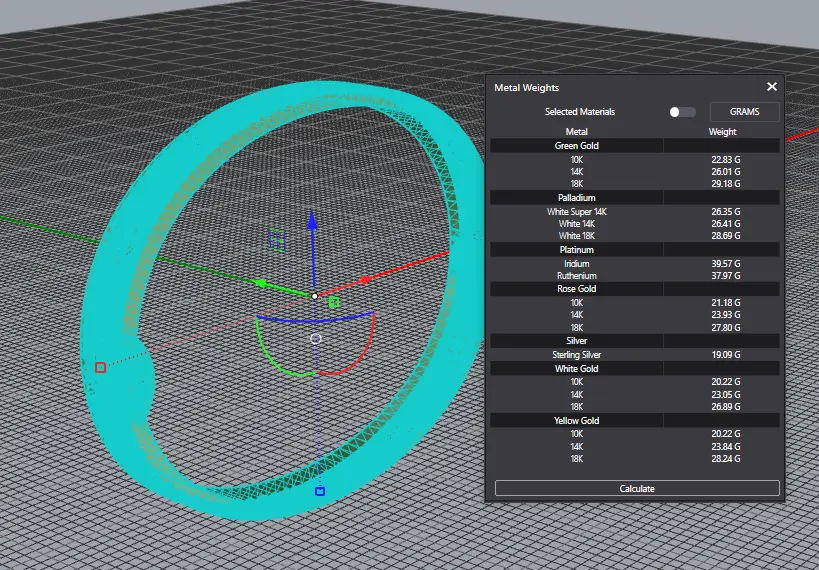This screenshot has width=819, height=570.
Task: Close the Metal Weights panel
Action: click(x=771, y=87)
